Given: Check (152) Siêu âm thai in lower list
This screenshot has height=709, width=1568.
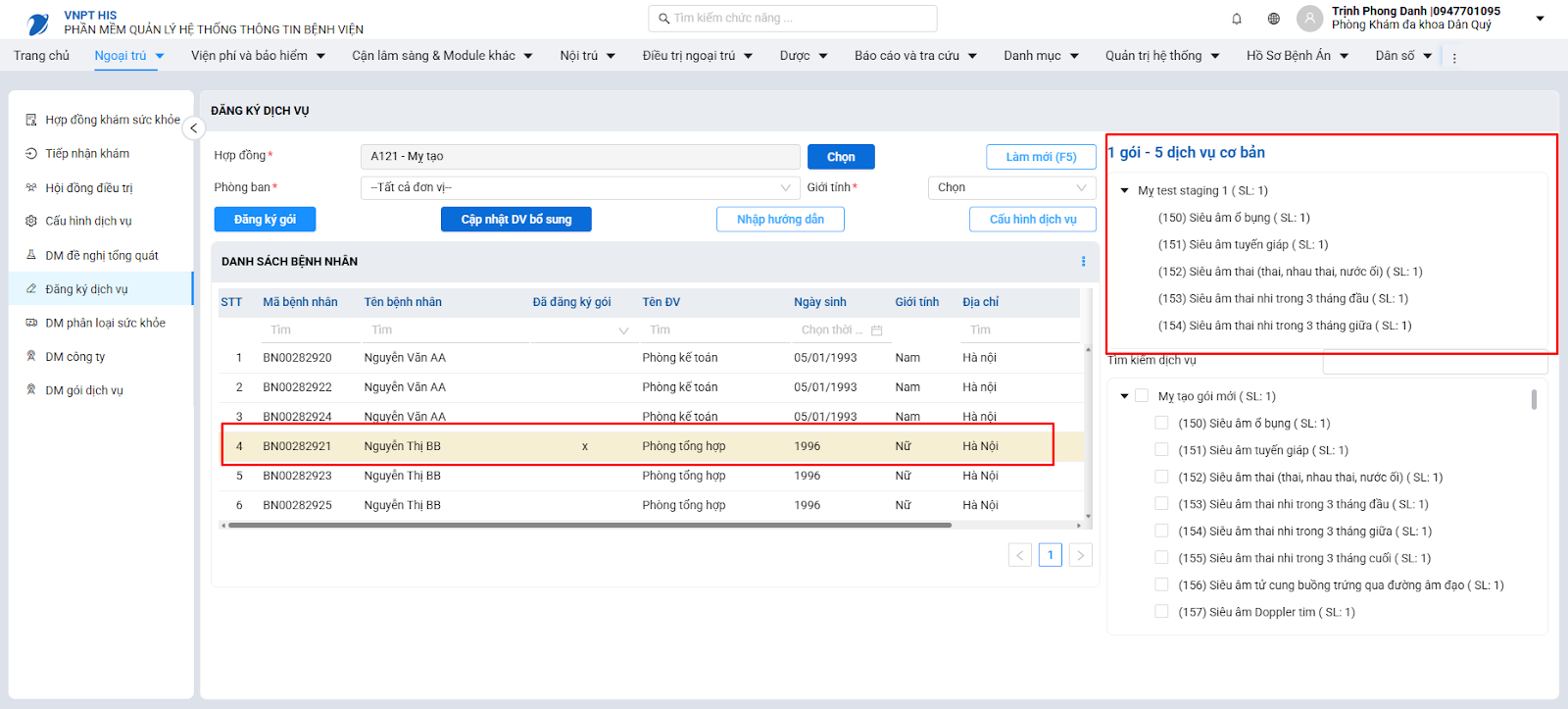Looking at the screenshot, I should click(1161, 477).
